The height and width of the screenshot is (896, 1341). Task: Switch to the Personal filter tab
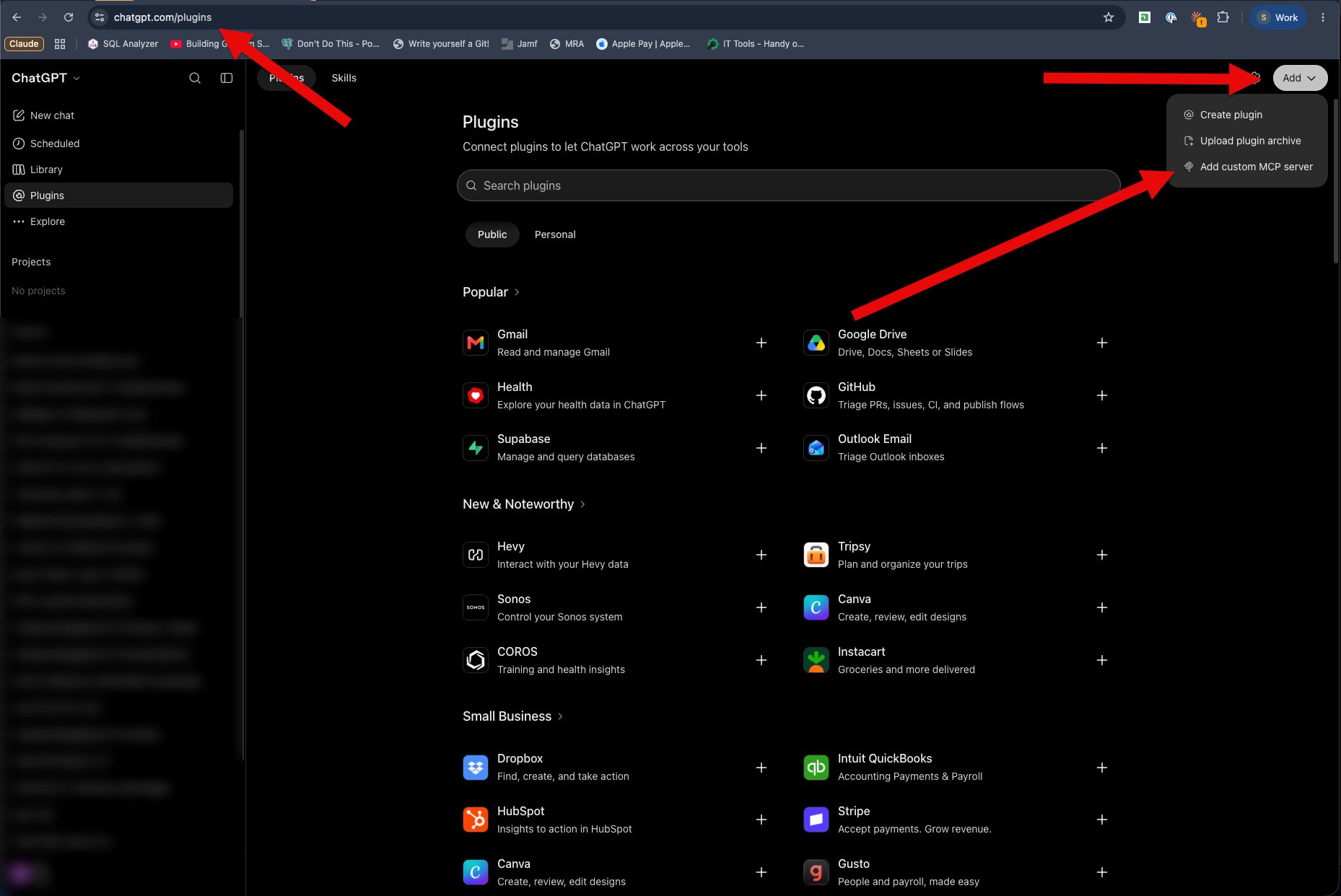coord(555,234)
